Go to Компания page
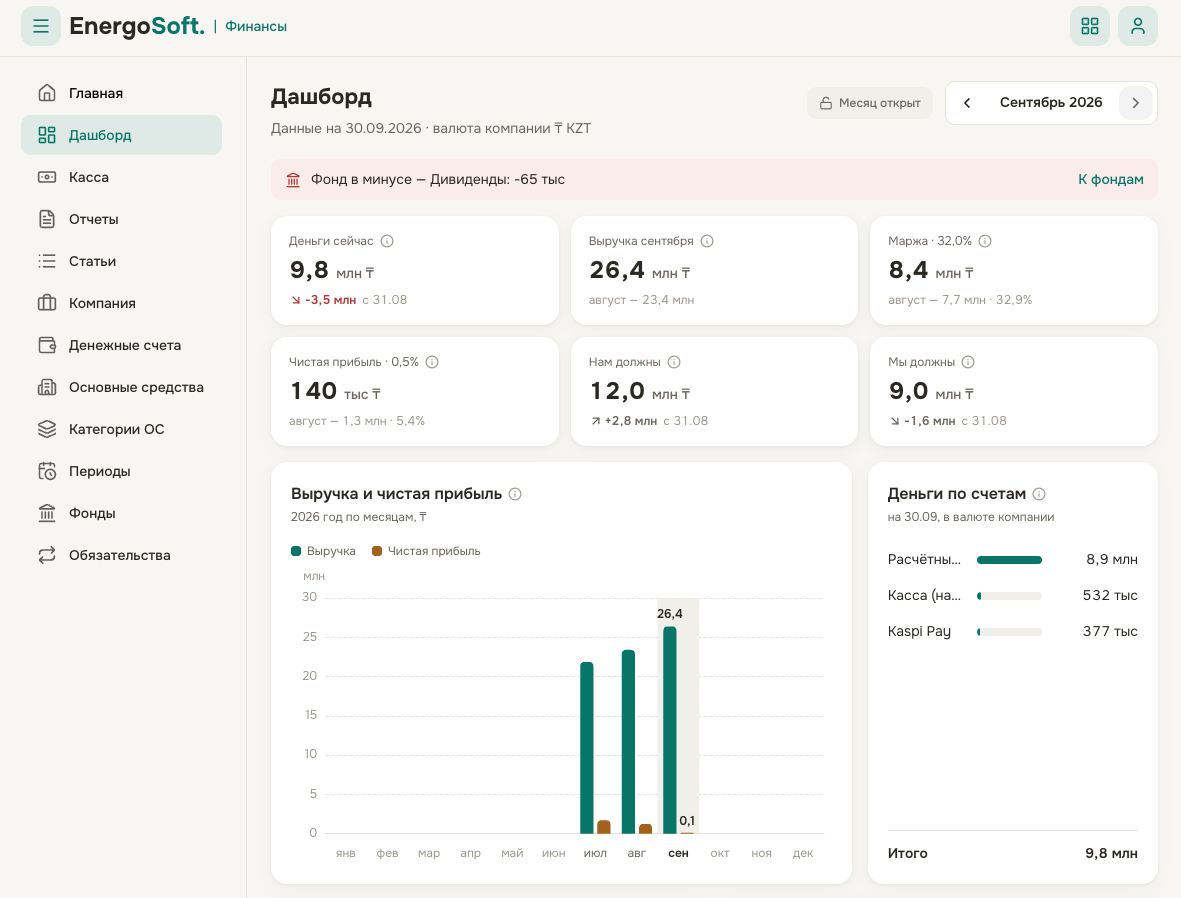 (x=121, y=303)
